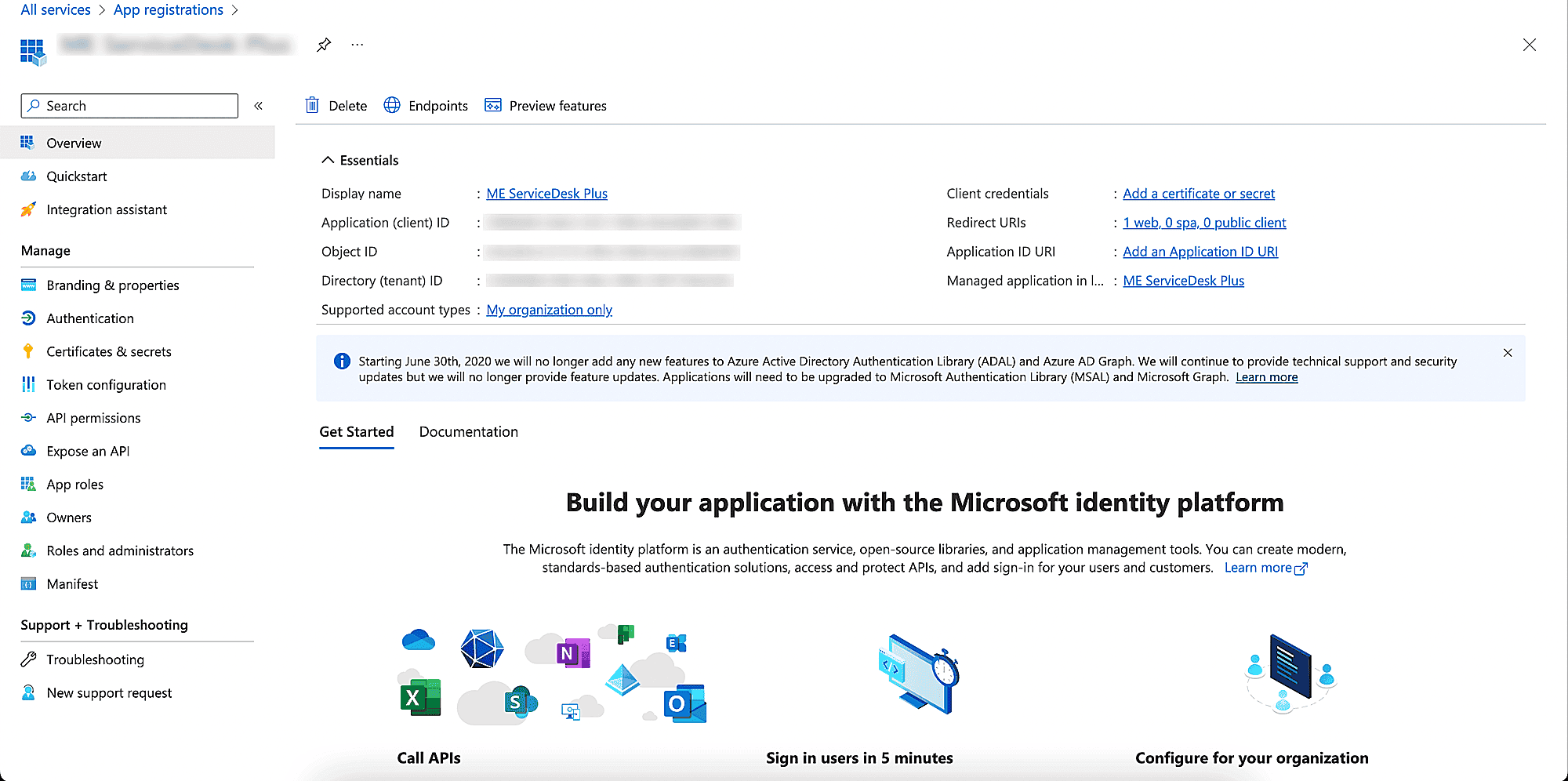The height and width of the screenshot is (781, 1568).
Task: Open the Authentication menu item
Action: (x=90, y=318)
